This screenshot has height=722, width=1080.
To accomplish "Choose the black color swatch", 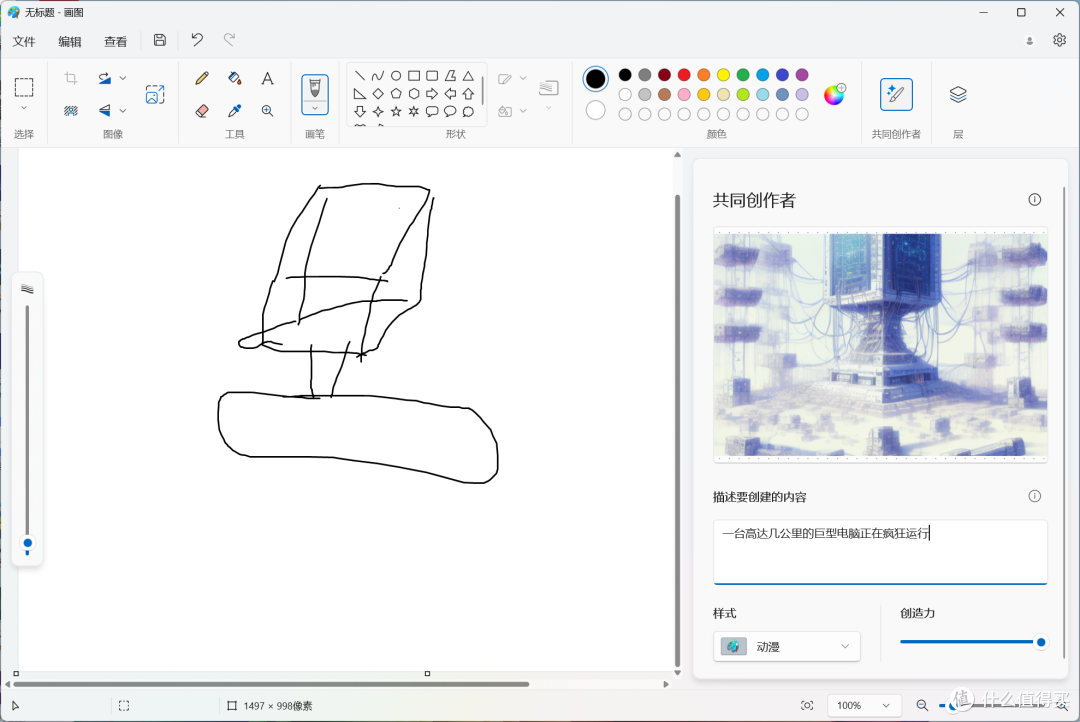I will 625,74.
